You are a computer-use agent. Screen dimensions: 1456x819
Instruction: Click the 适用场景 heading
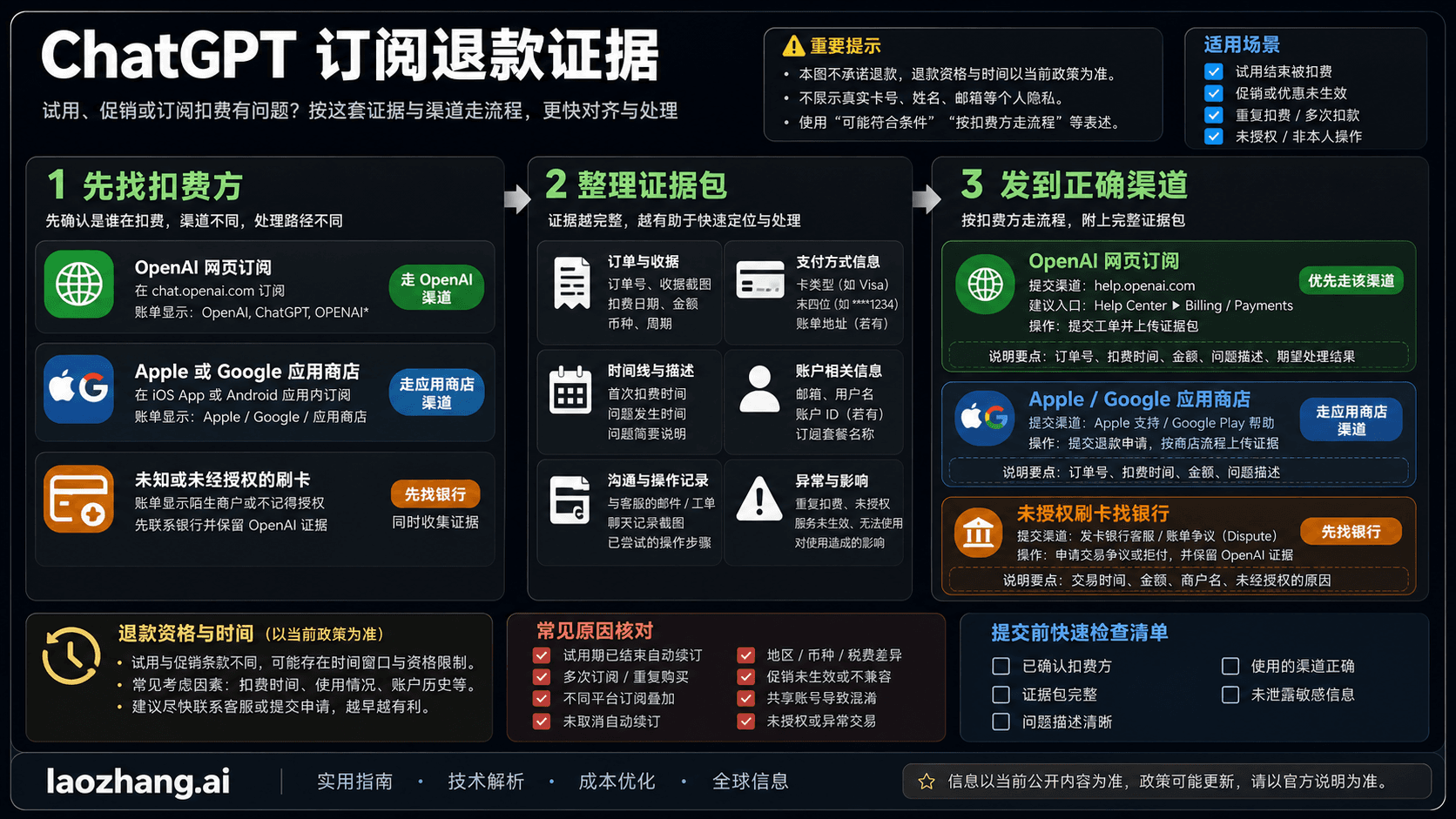pyautogui.click(x=1242, y=44)
